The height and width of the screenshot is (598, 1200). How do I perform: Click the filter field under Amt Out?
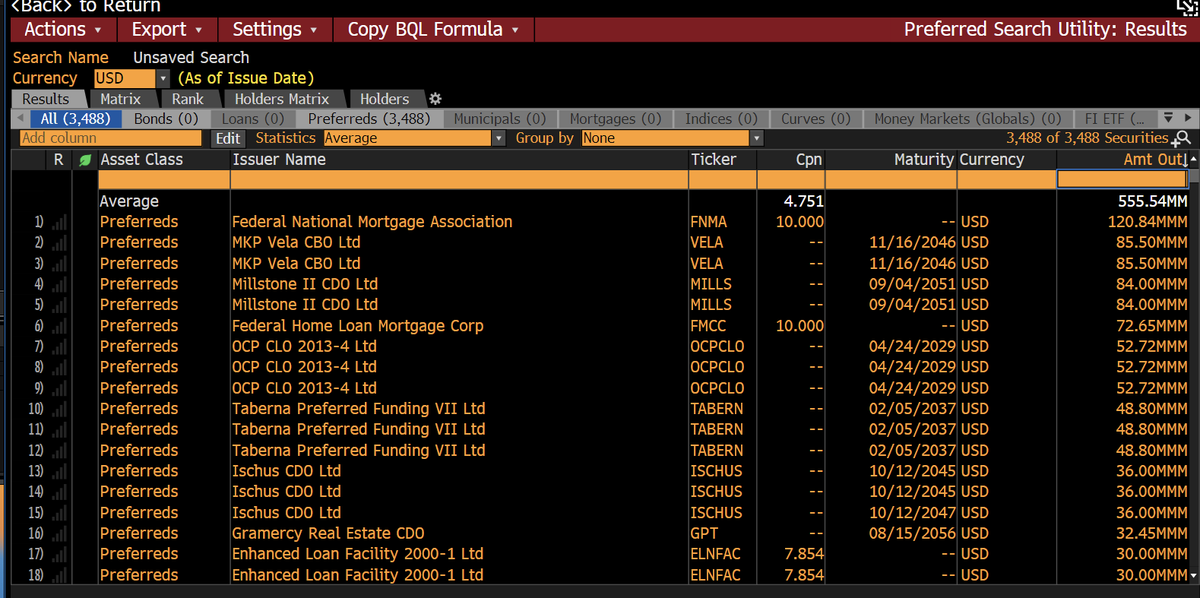(x=1121, y=179)
